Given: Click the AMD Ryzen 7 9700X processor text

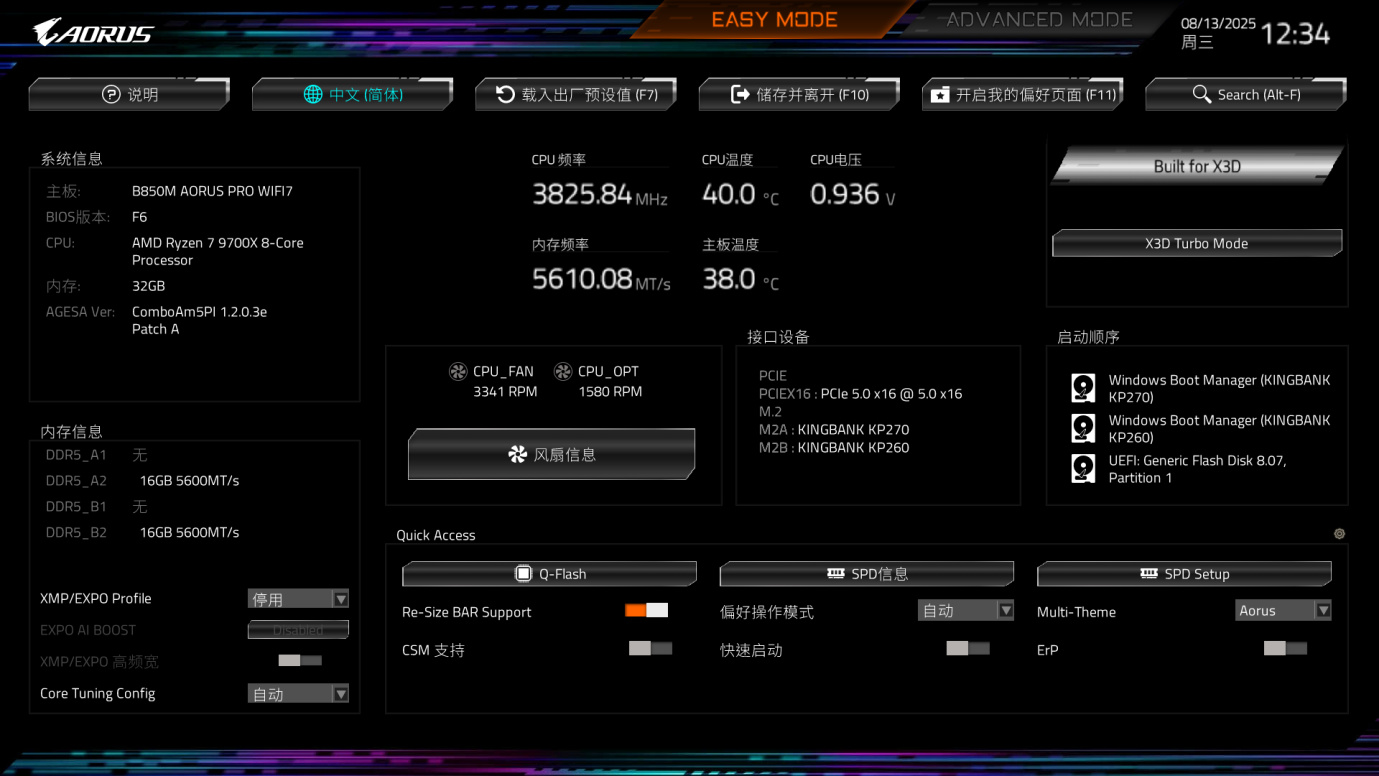Looking at the screenshot, I should coord(218,251).
